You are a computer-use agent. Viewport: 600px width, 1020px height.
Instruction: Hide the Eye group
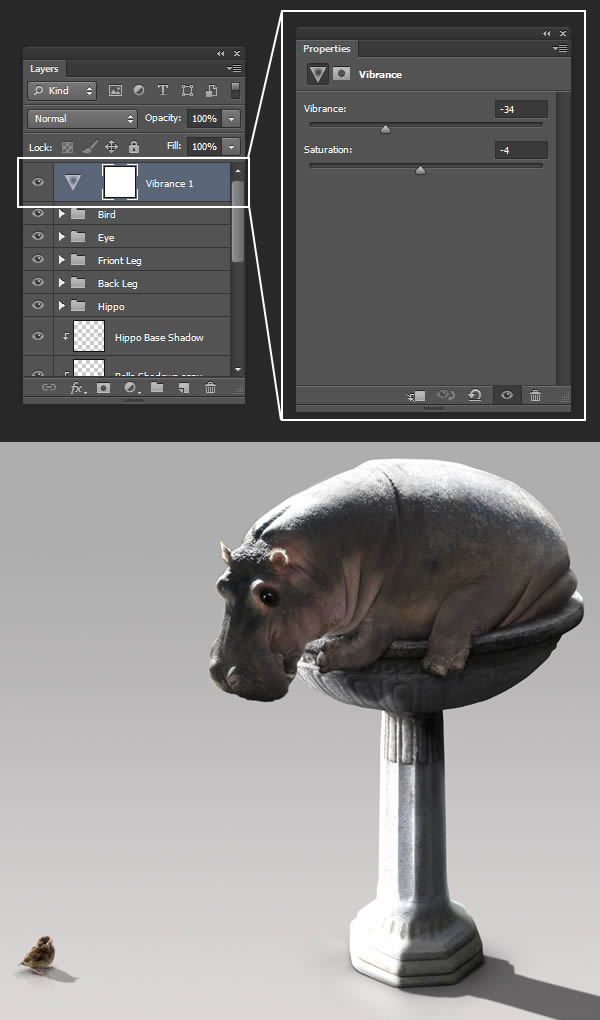pos(38,236)
